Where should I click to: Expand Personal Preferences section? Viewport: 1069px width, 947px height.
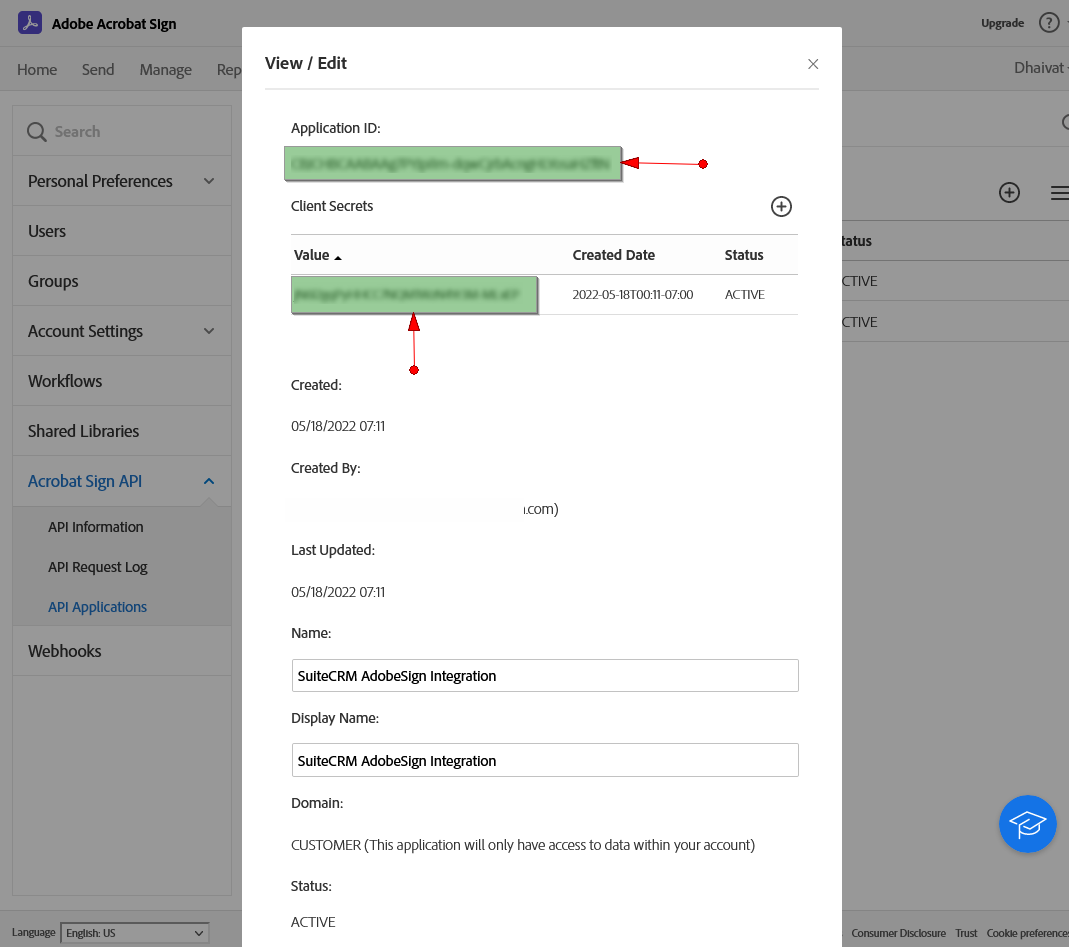coord(209,181)
